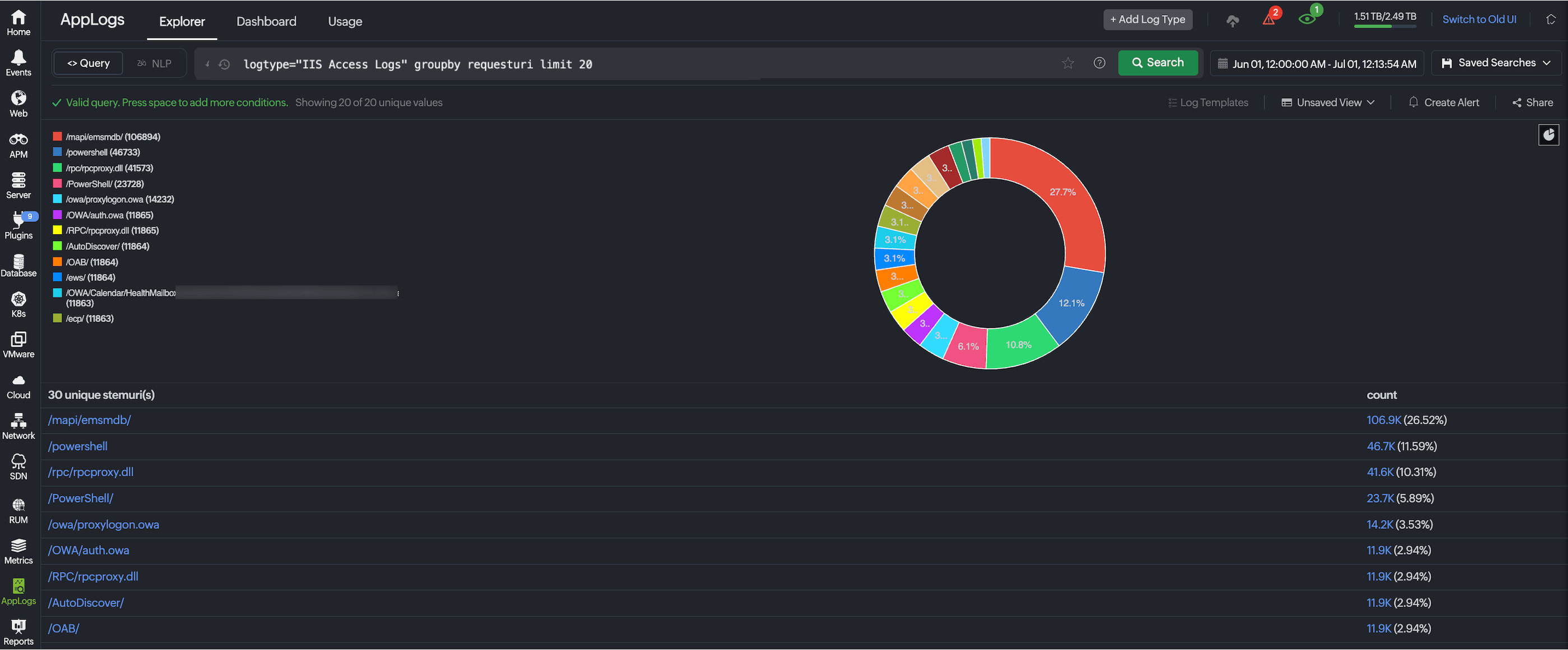Toggle /ecp/ legend series
This screenshot has height=650, width=1568.
(83, 318)
